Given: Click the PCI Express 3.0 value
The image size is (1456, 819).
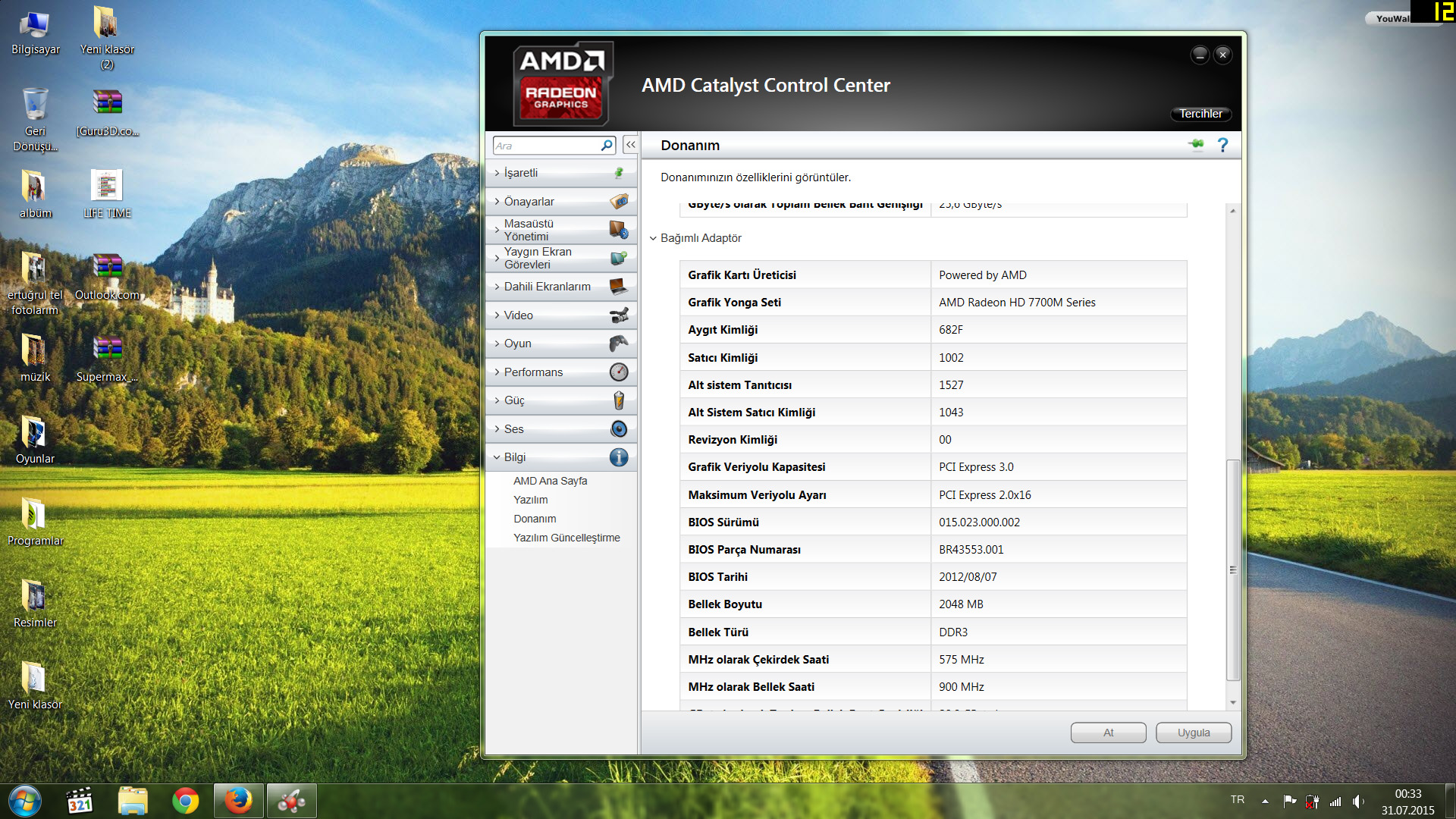Looking at the screenshot, I should (x=976, y=467).
